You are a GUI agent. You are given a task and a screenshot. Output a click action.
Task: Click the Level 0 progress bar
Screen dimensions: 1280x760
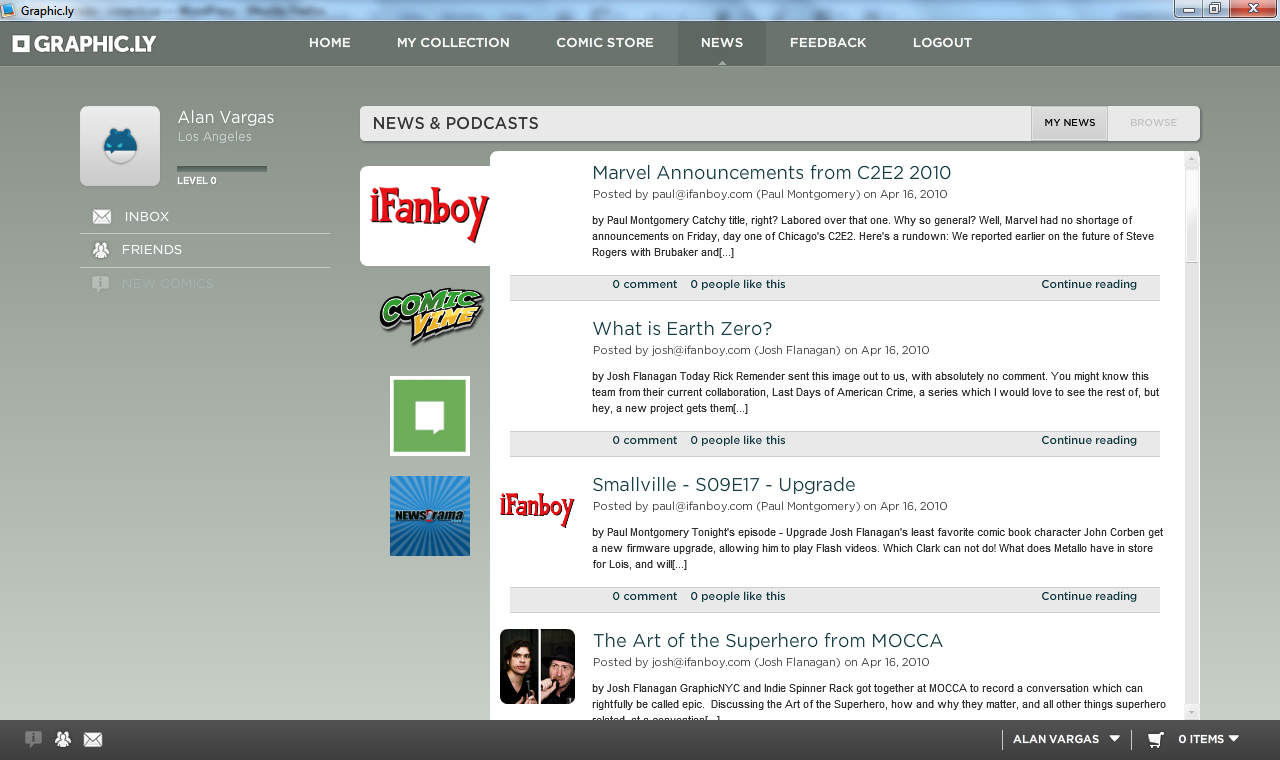click(222, 169)
